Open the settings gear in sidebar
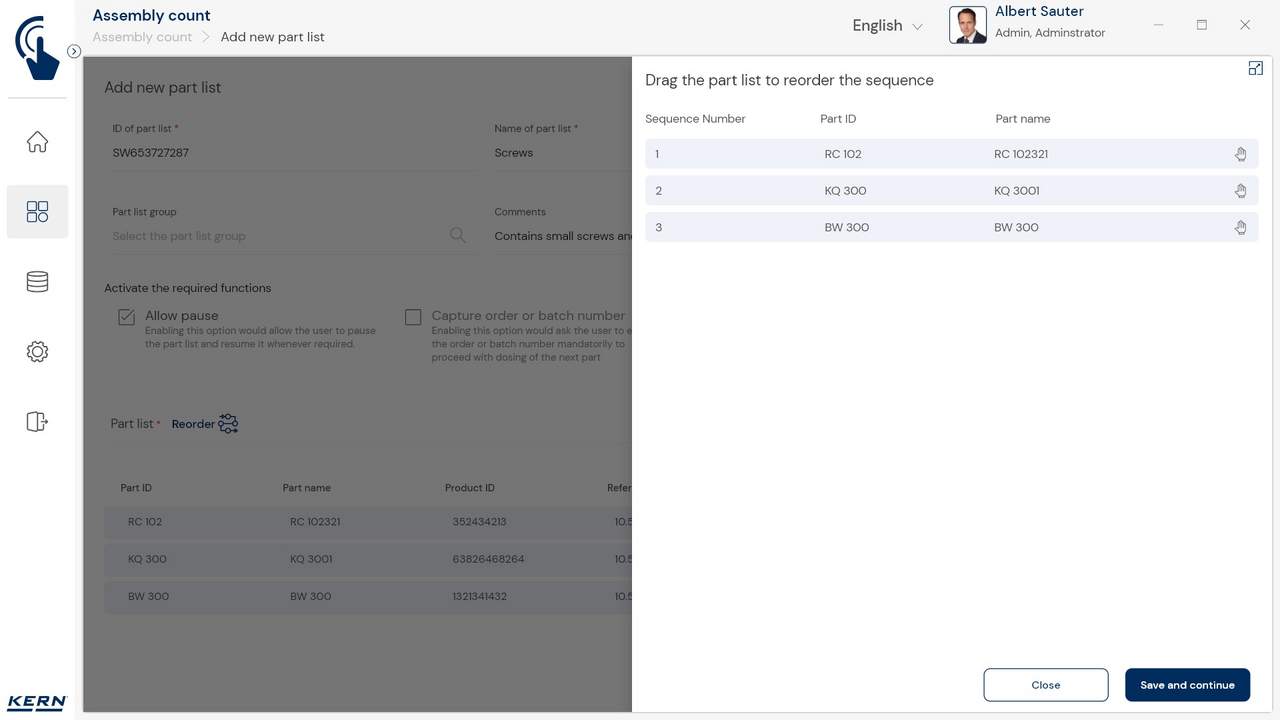 click(x=37, y=352)
